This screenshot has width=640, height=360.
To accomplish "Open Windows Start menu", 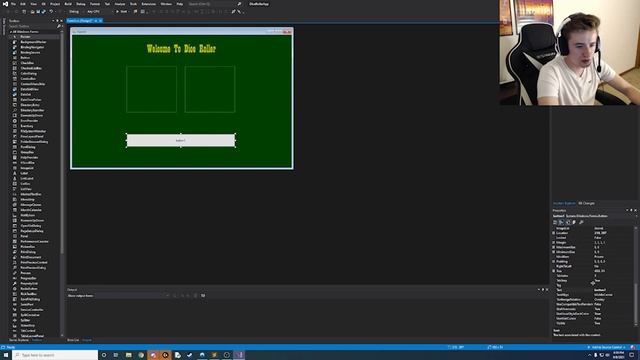I will (x=6, y=355).
